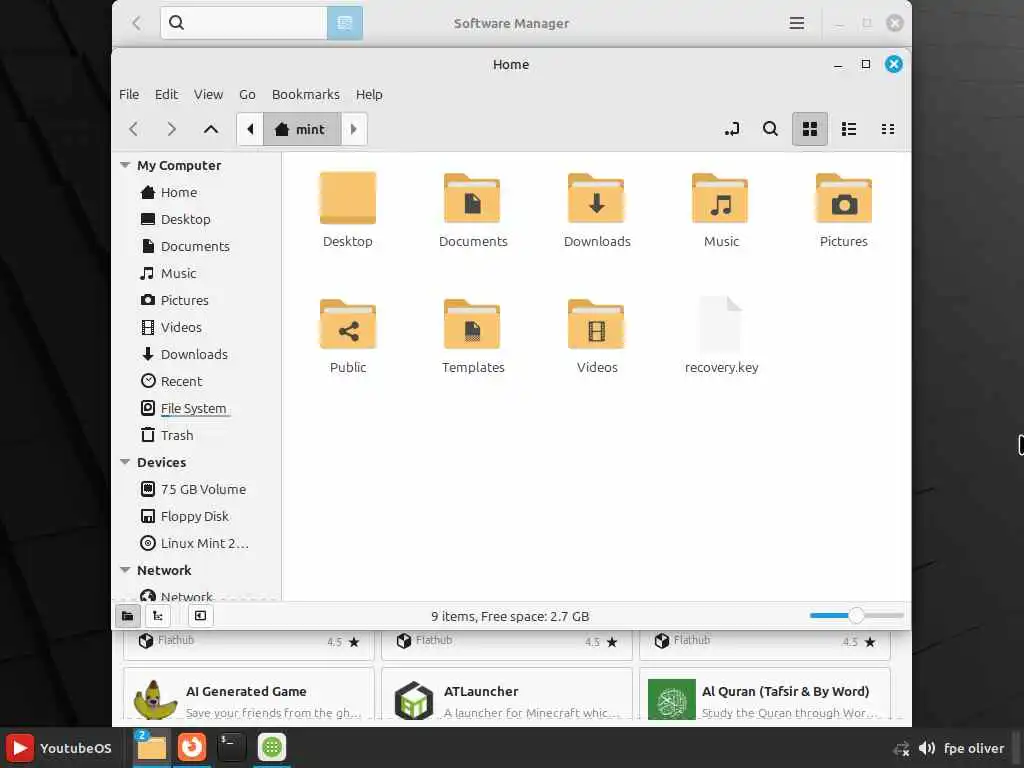Open the volume control in tray
1024x768 pixels.
pyautogui.click(x=927, y=748)
